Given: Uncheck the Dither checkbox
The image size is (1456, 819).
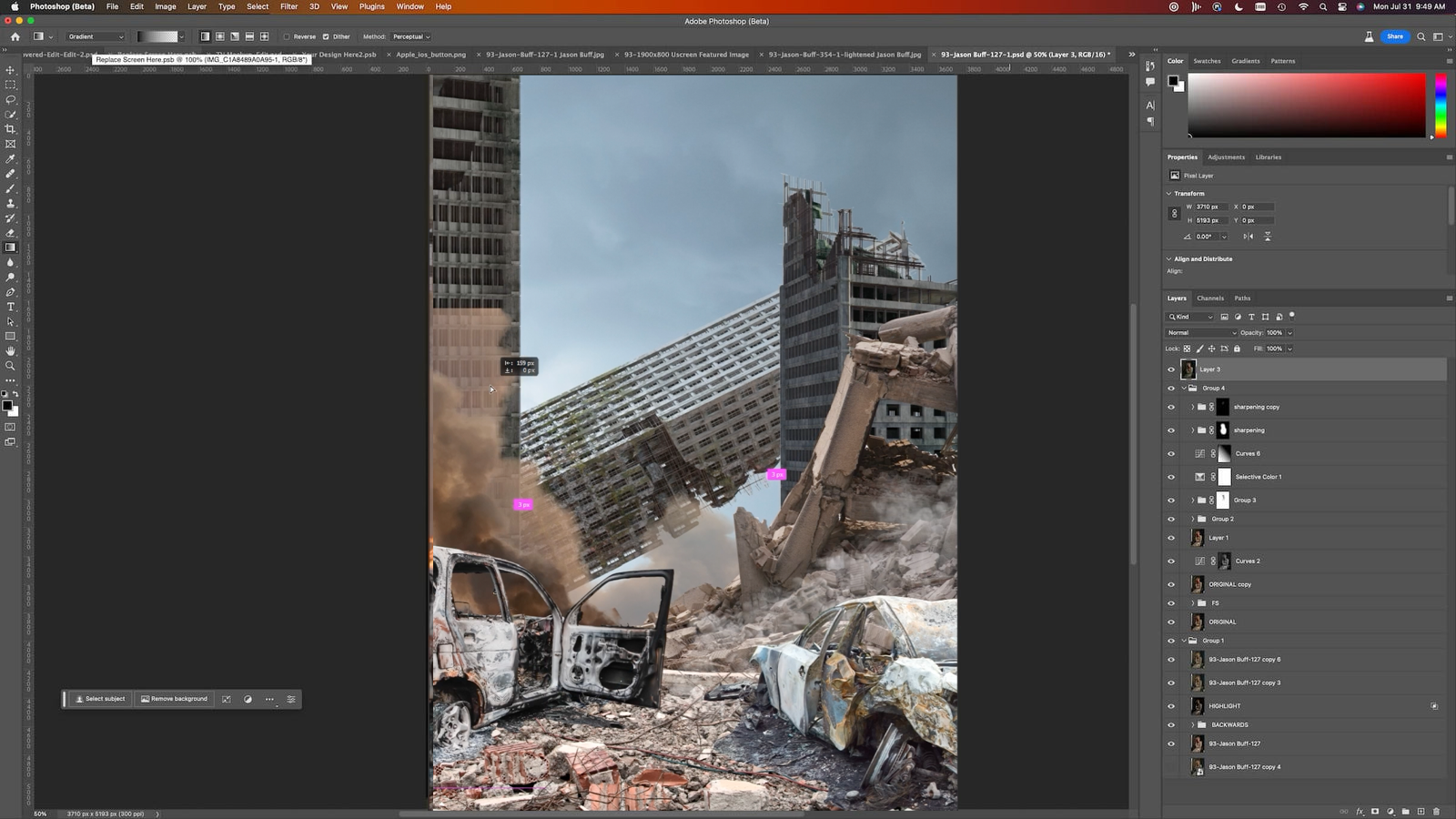Looking at the screenshot, I should 326,37.
